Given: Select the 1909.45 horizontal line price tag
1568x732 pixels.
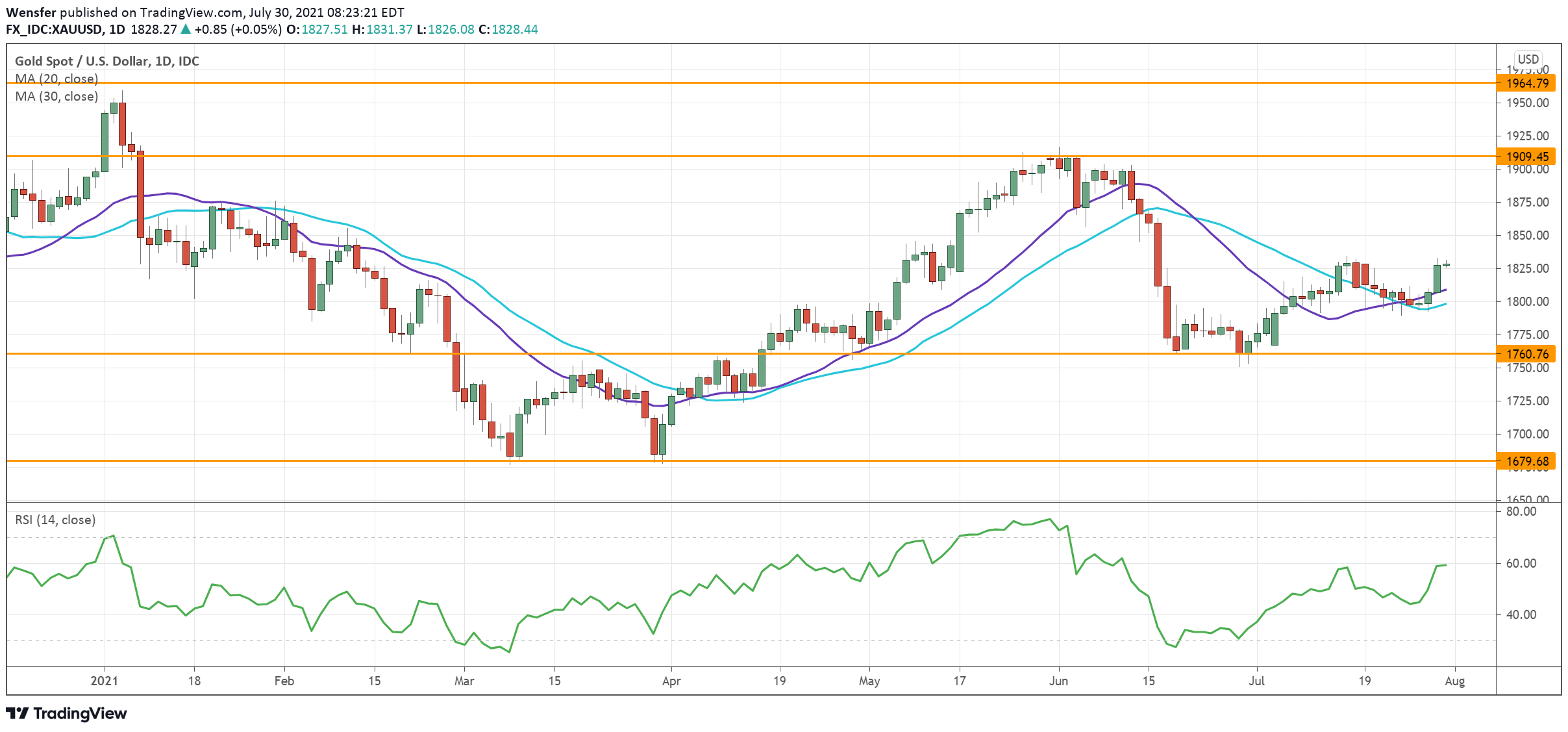Looking at the screenshot, I should [1527, 157].
